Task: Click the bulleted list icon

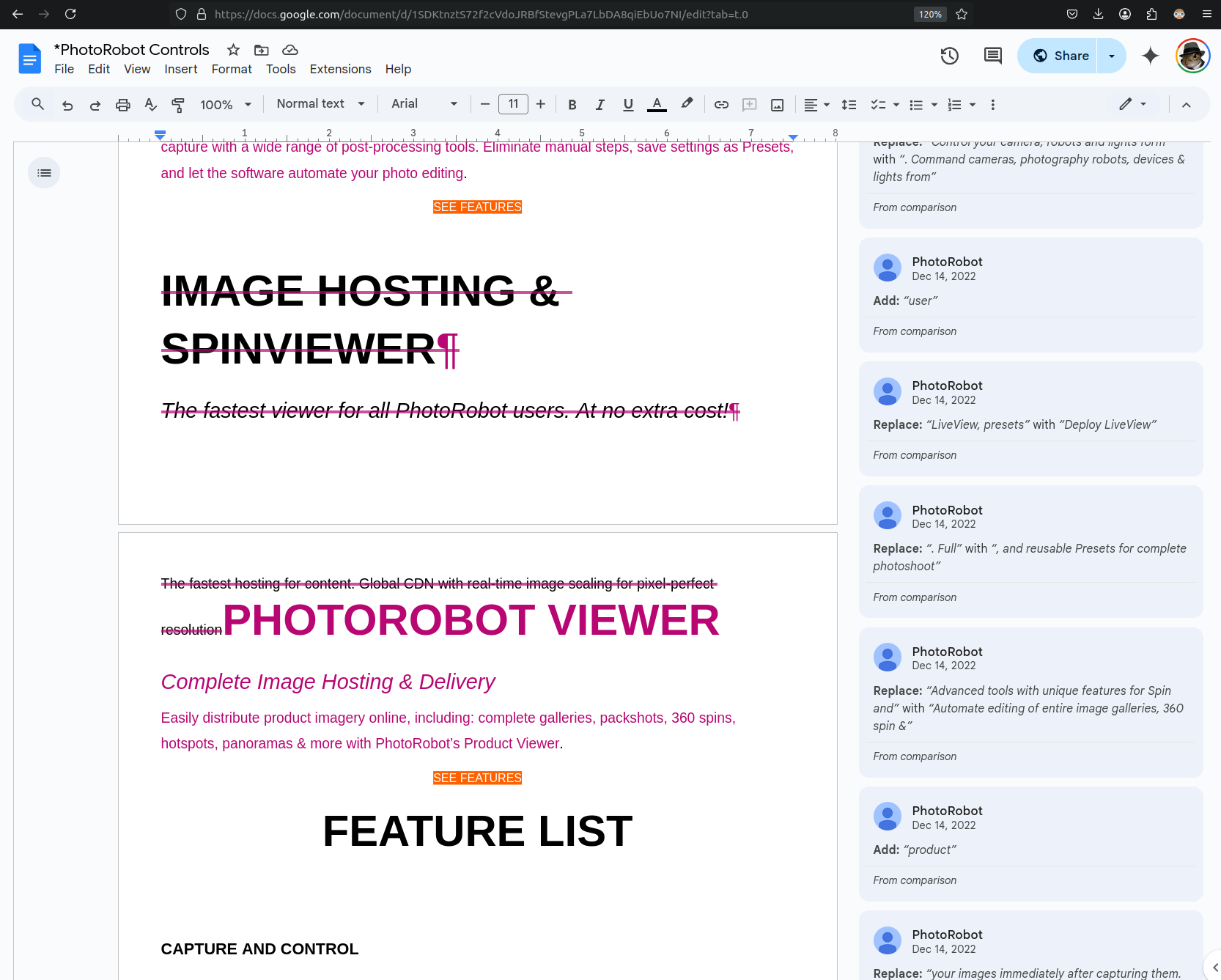Action: coord(916,105)
